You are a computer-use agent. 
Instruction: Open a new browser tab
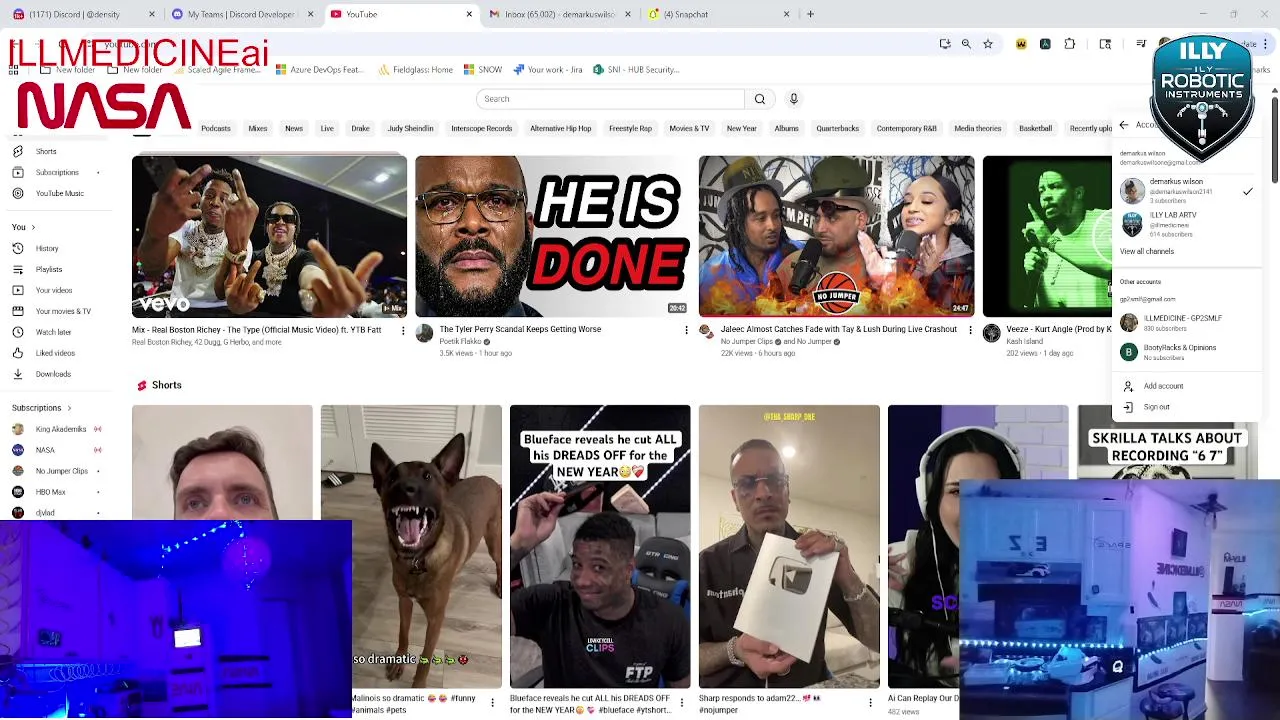pyautogui.click(x=810, y=14)
